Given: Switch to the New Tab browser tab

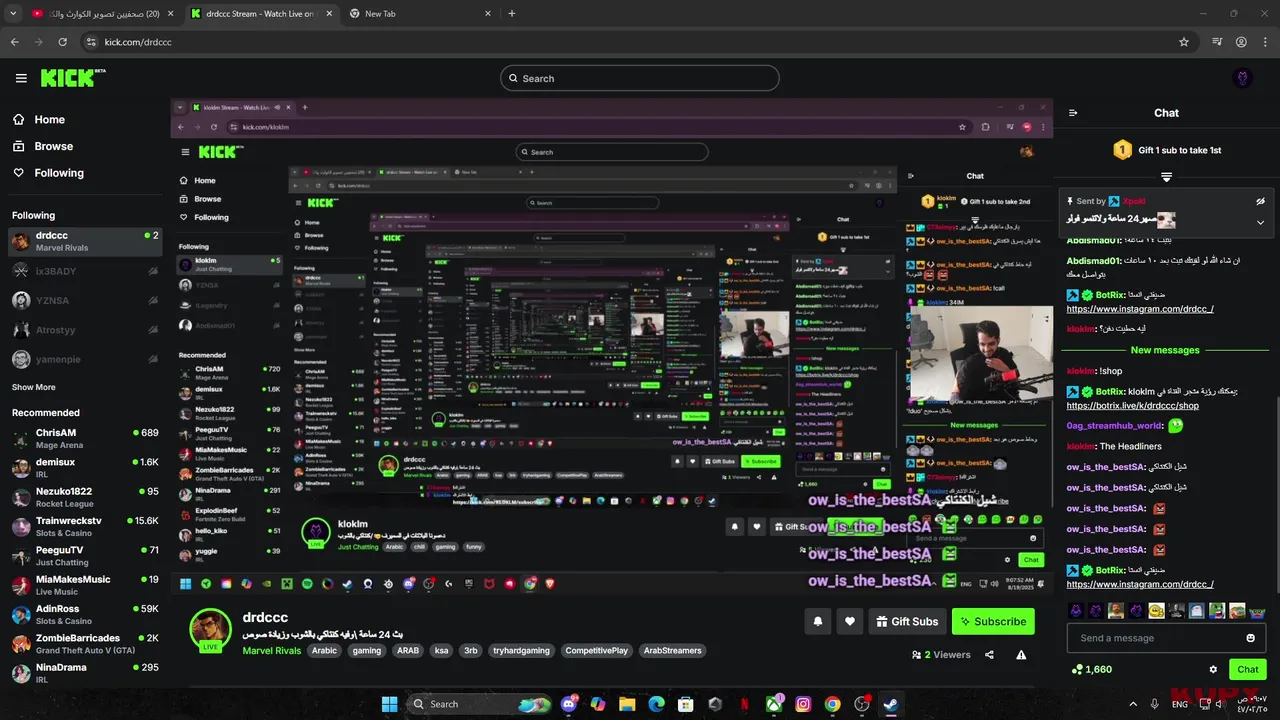Looking at the screenshot, I should 420,14.
